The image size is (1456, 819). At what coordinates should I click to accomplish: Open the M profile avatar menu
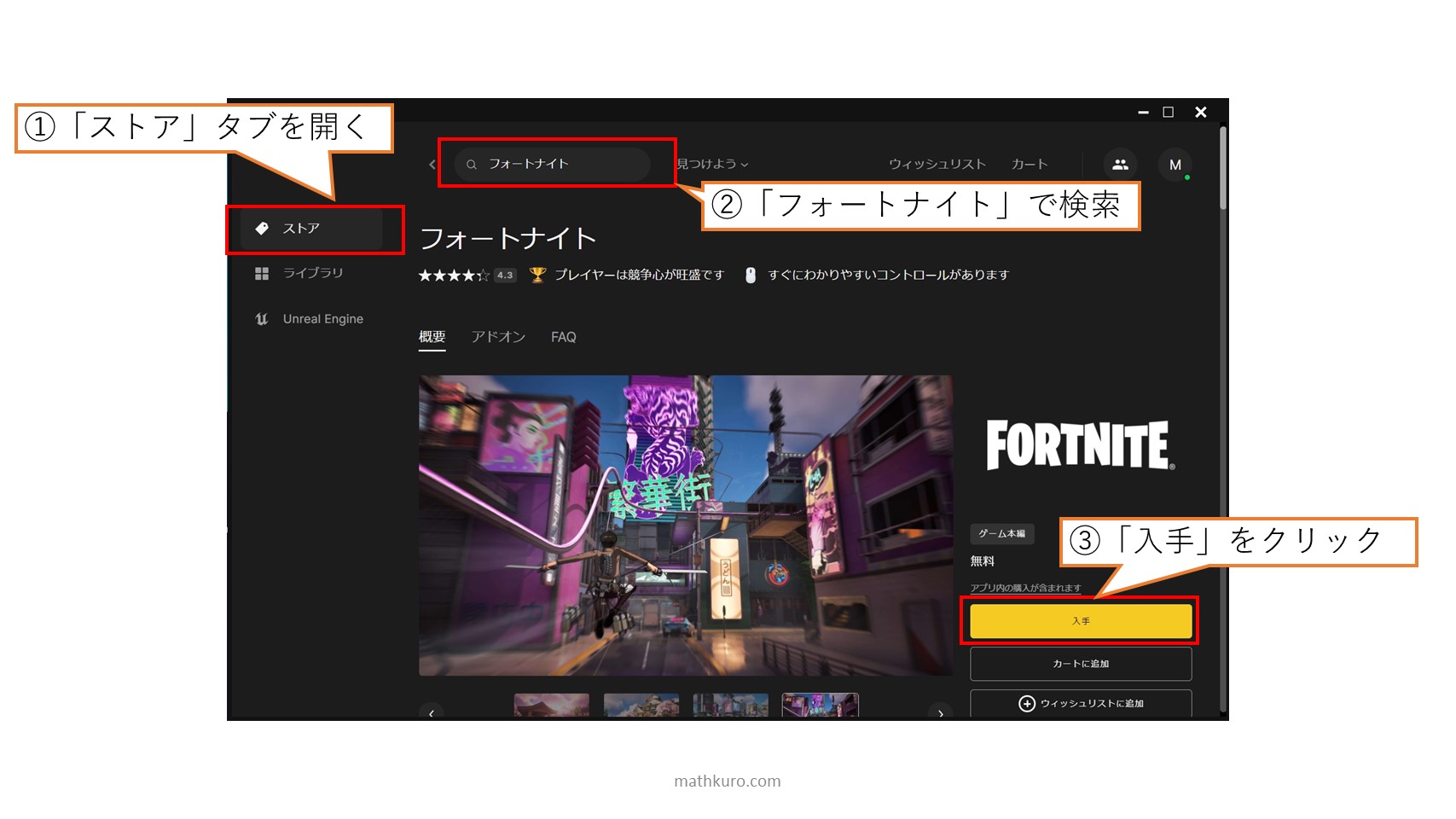[x=1175, y=165]
